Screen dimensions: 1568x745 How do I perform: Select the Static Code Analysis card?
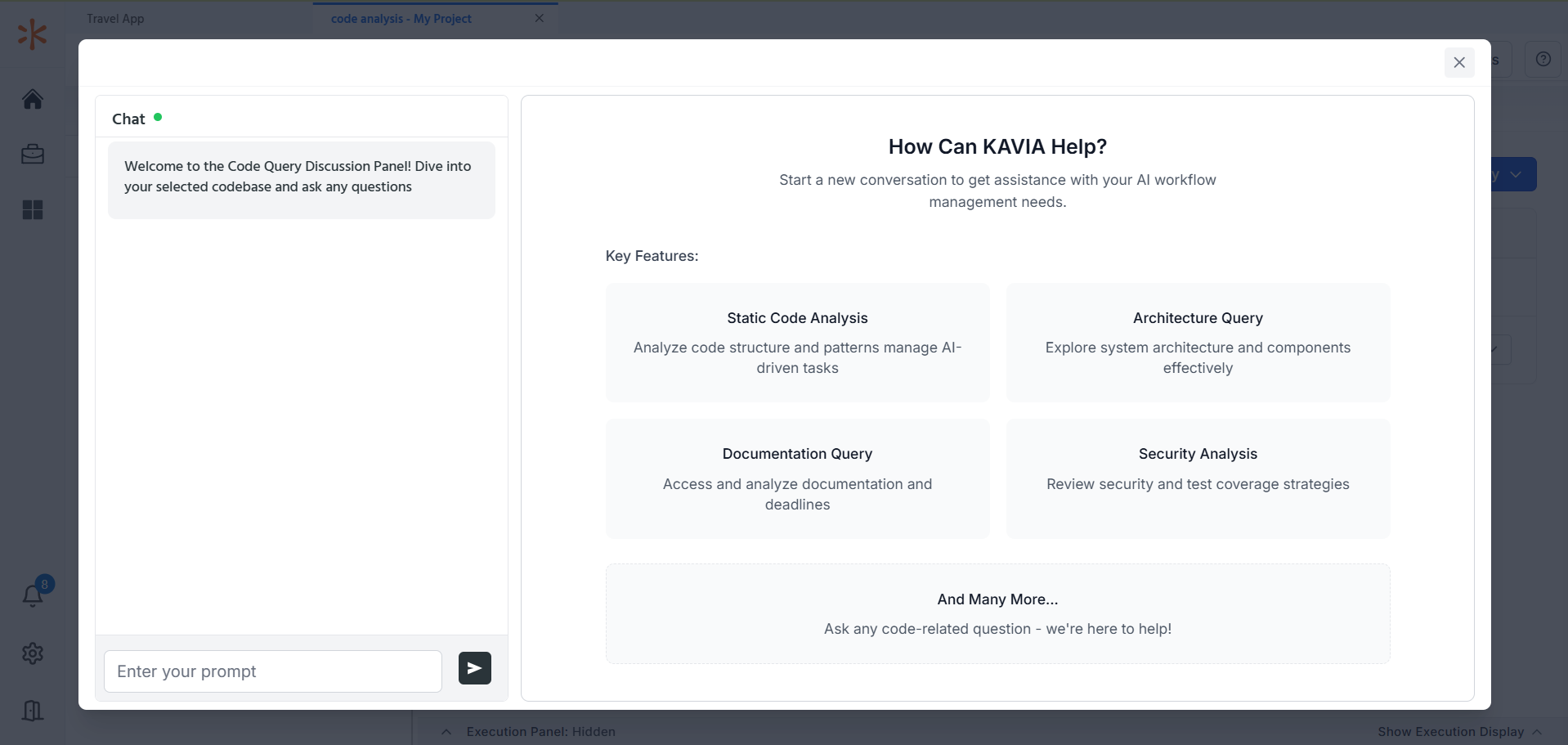797,343
